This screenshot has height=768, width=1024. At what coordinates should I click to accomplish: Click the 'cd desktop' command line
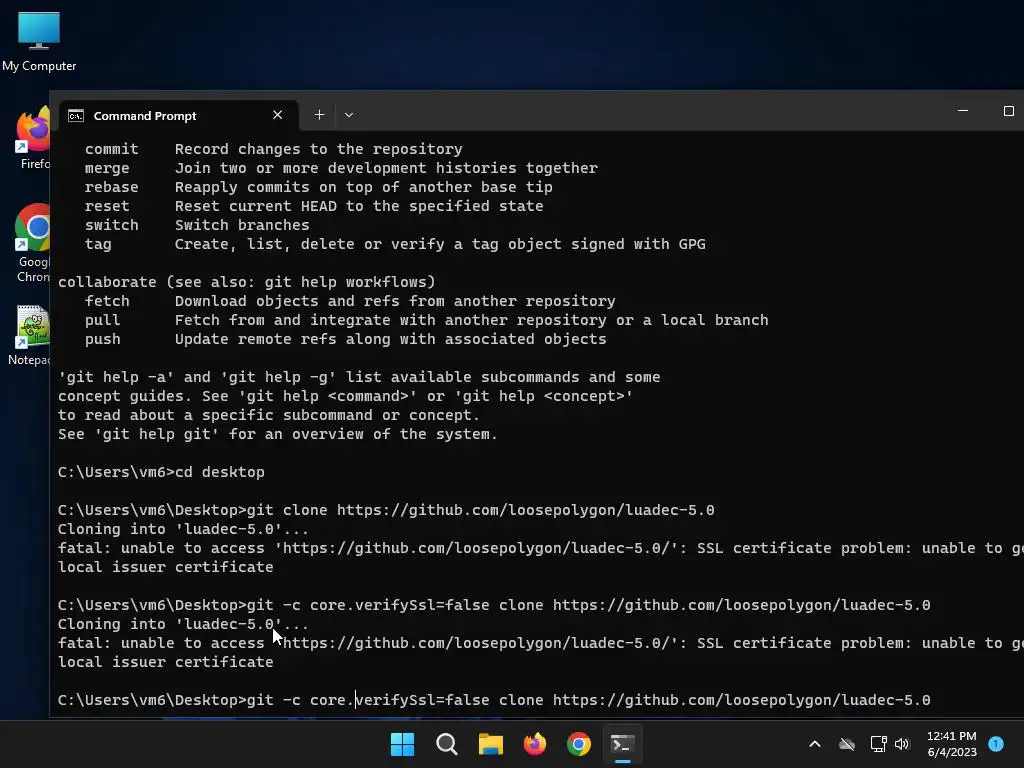161,472
